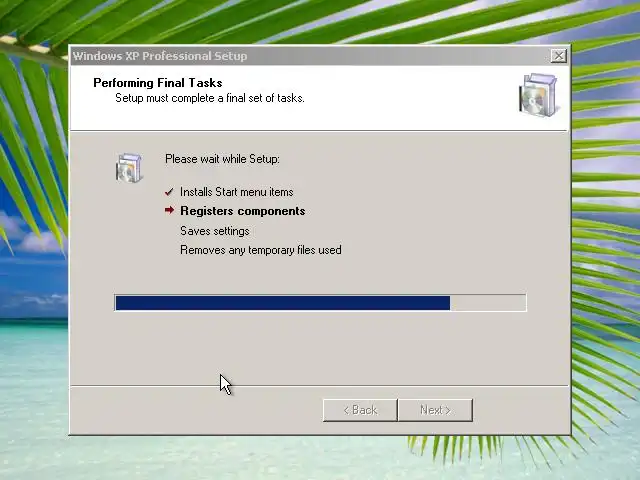Click the 'Saves settings' step text
The image size is (640, 480).
pos(215,231)
